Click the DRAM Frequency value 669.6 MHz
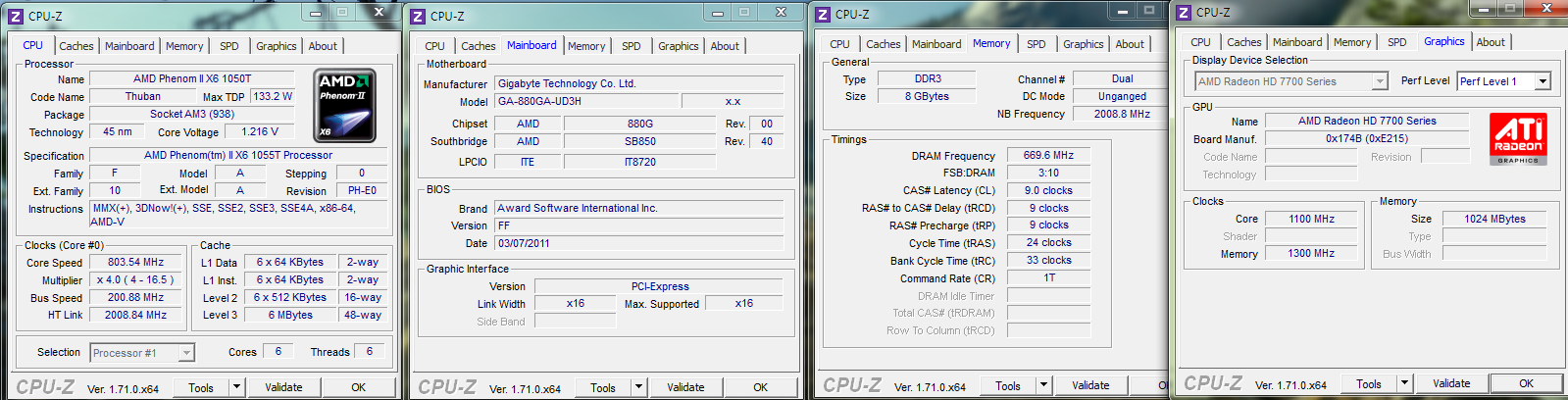Image resolution: width=1568 pixels, height=400 pixels. click(1048, 155)
